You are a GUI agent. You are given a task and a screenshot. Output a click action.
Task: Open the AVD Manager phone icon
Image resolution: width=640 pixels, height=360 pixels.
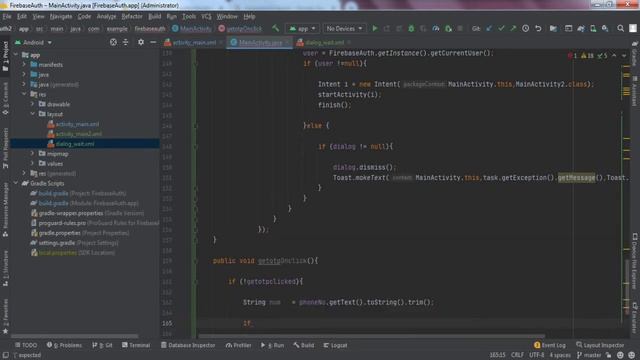click(593, 29)
